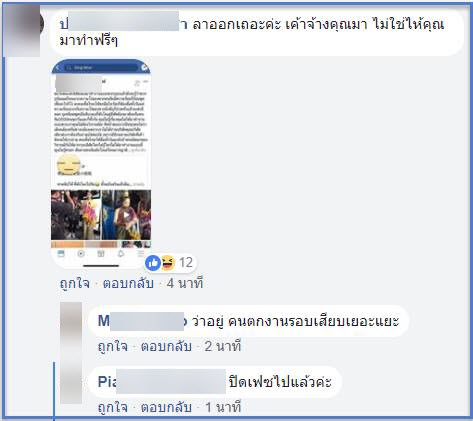Play the video in the attached screenshot
The width and height of the screenshot is (473, 421).
pyautogui.click(x=126, y=215)
